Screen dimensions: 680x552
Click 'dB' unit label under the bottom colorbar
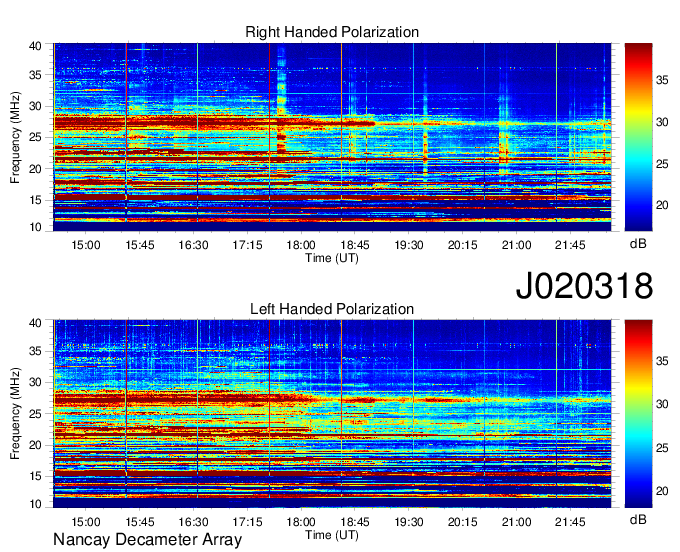point(638,519)
